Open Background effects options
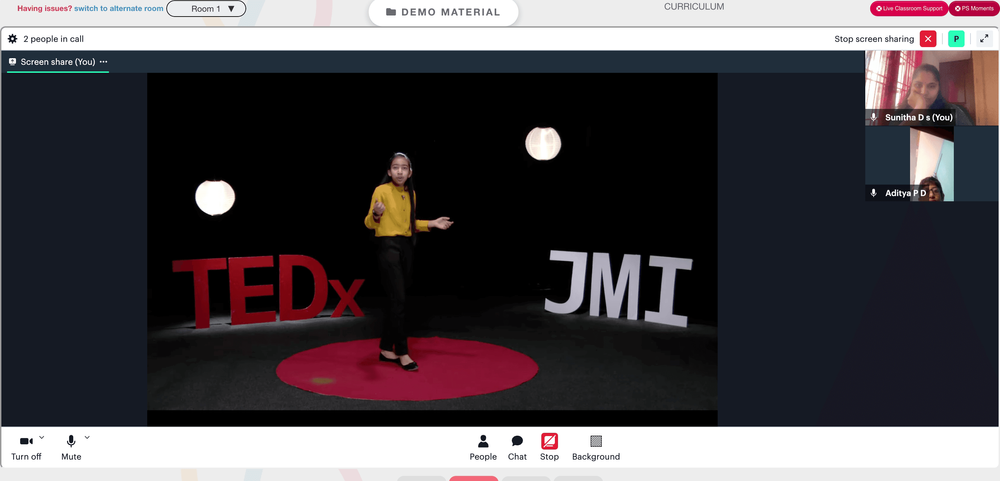1000x481 pixels. click(596, 447)
